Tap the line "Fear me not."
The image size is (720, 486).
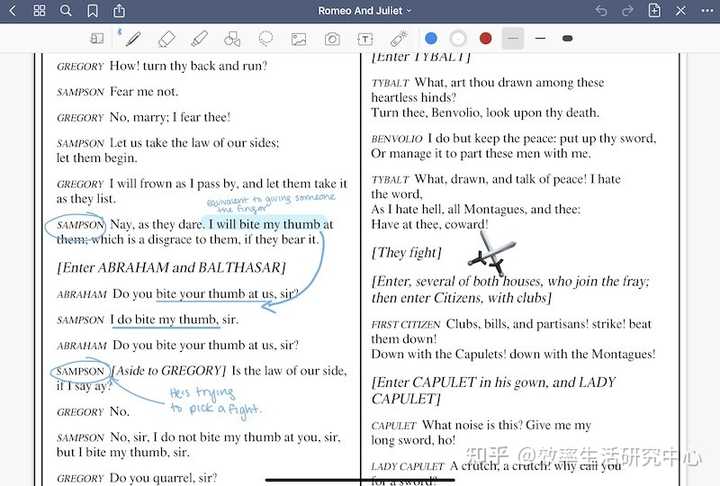(144, 92)
